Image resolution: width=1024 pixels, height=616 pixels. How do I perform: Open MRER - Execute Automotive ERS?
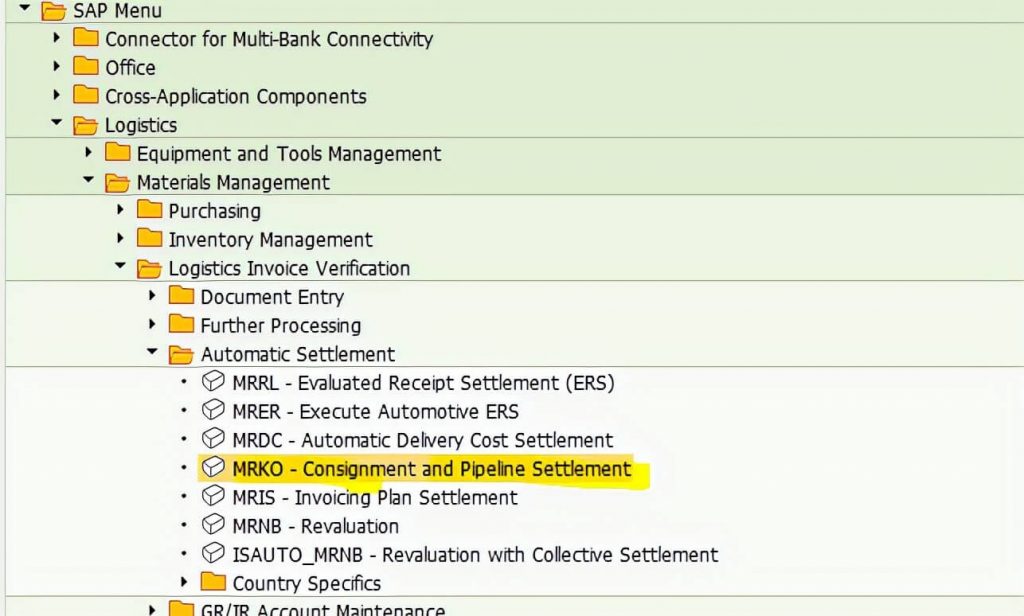point(376,412)
